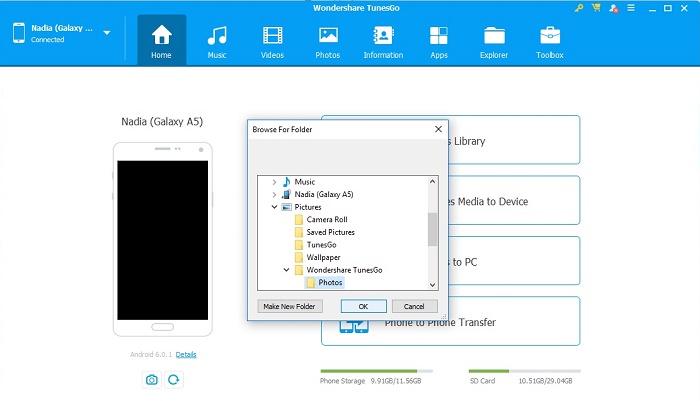Expand the Music folder node
This screenshot has height=401, width=700.
click(274, 181)
